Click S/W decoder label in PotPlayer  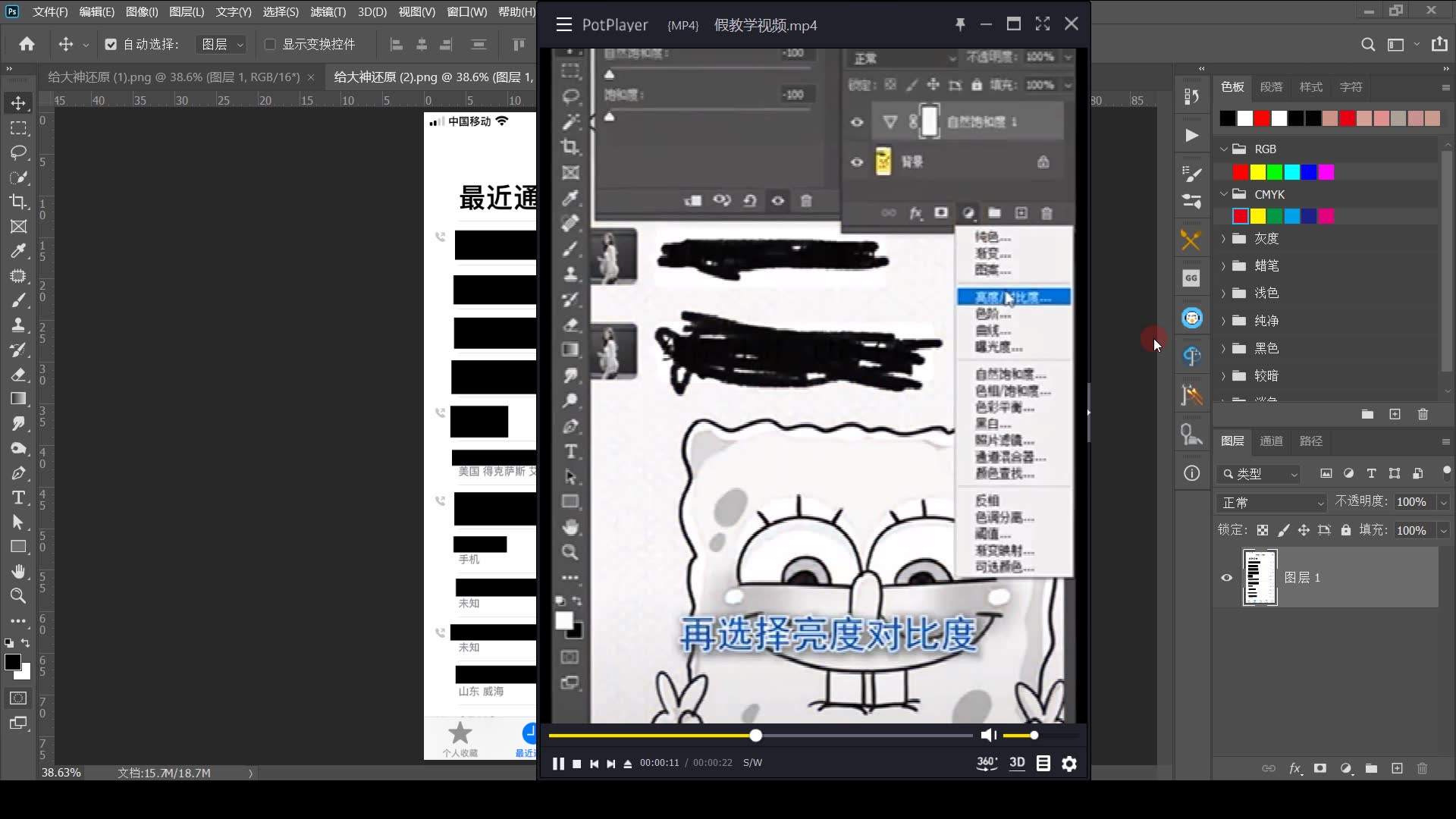click(x=752, y=763)
